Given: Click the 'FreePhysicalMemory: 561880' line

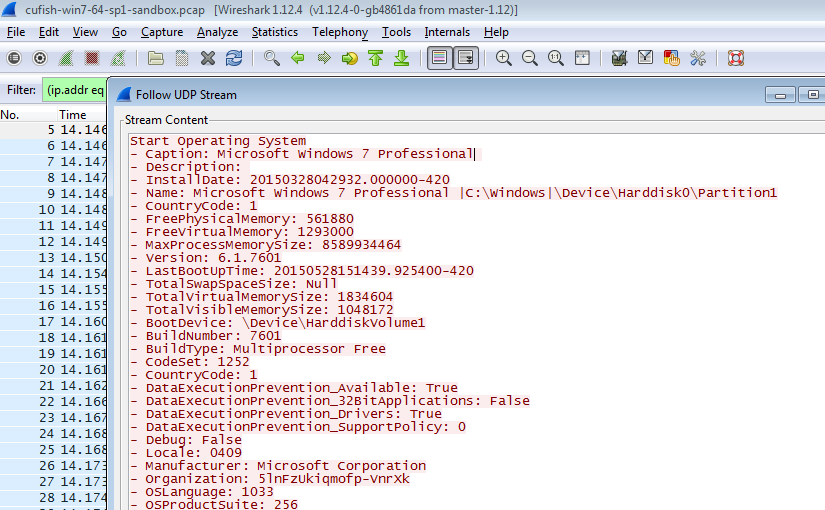Looking at the screenshot, I should 242,218.
